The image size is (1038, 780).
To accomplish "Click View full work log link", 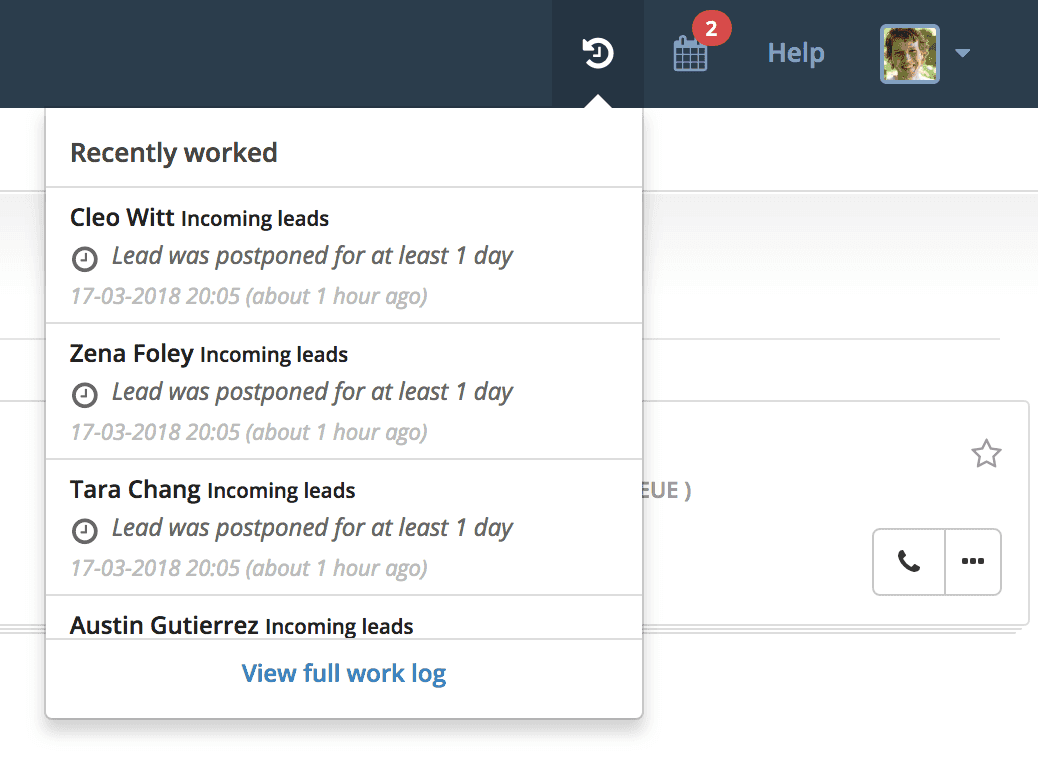I will (344, 673).
